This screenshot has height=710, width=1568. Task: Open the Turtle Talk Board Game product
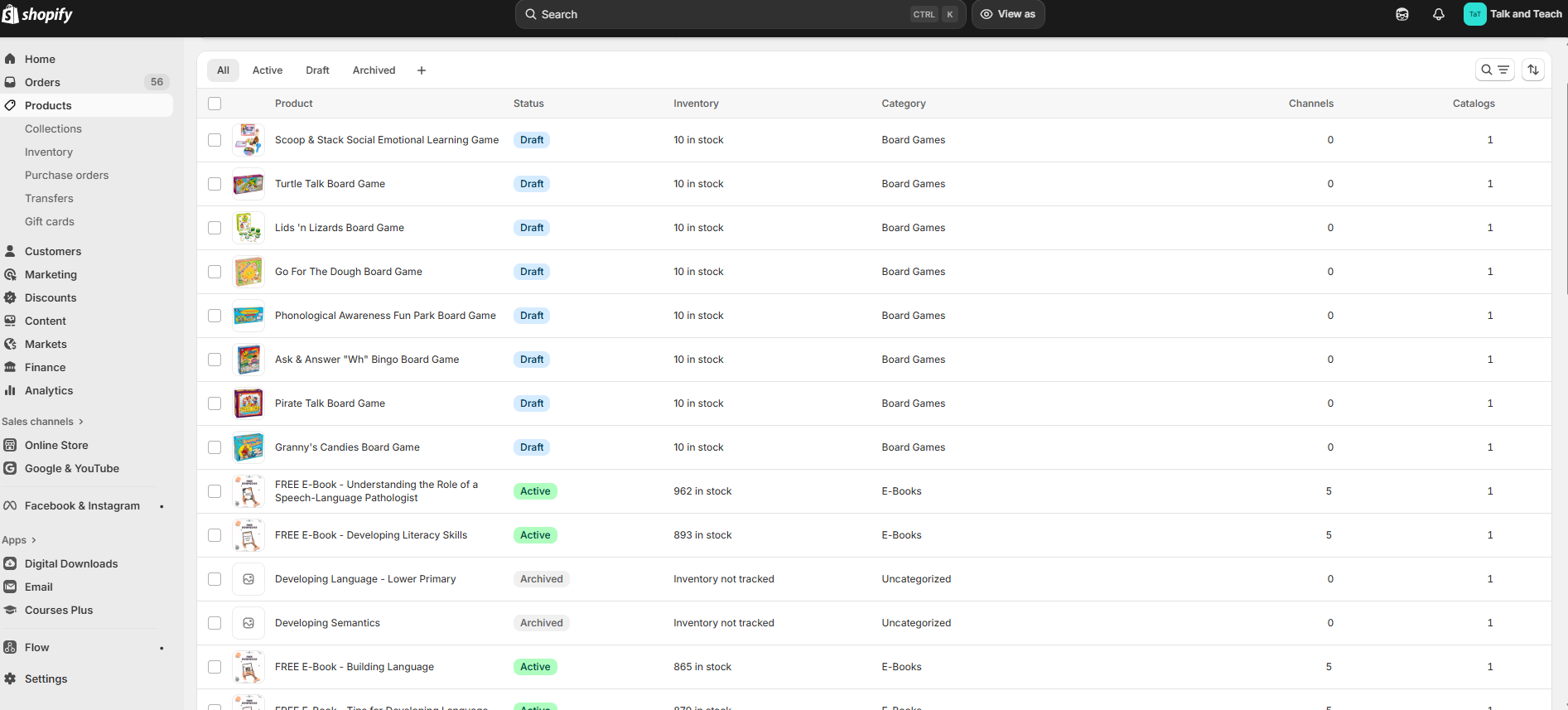pyautogui.click(x=330, y=184)
